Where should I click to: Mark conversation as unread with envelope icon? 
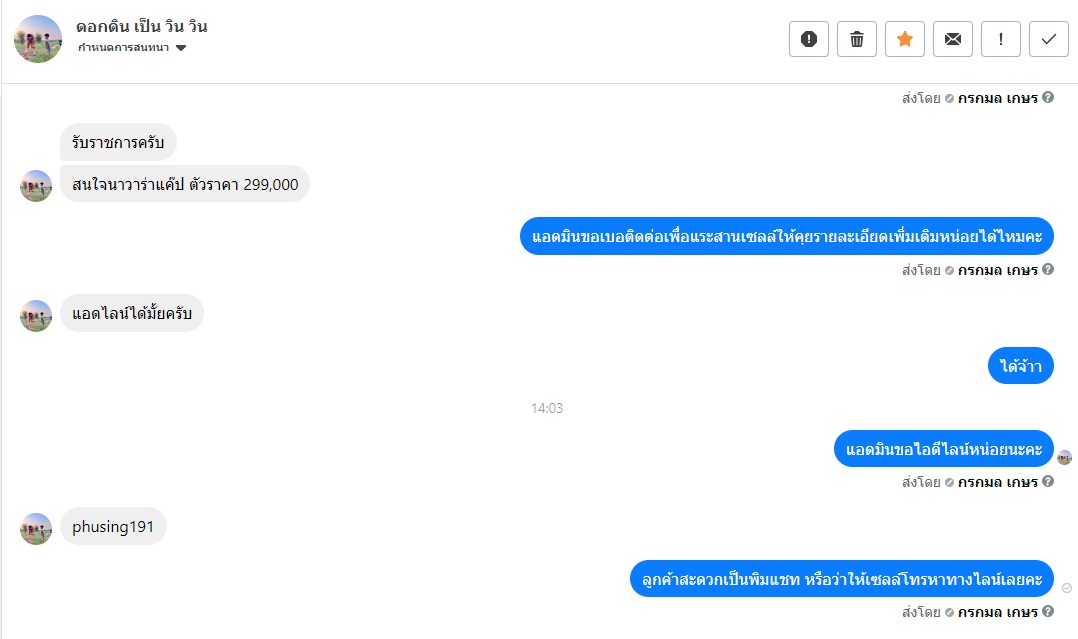click(953, 39)
